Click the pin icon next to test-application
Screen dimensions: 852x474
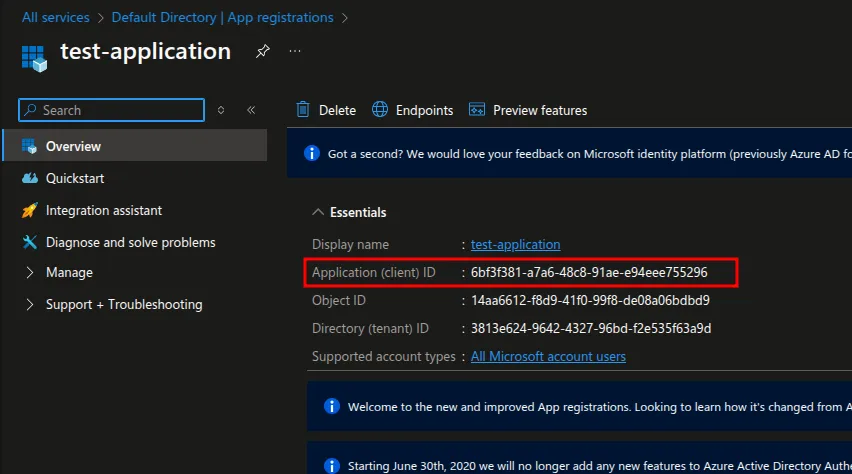tap(263, 51)
